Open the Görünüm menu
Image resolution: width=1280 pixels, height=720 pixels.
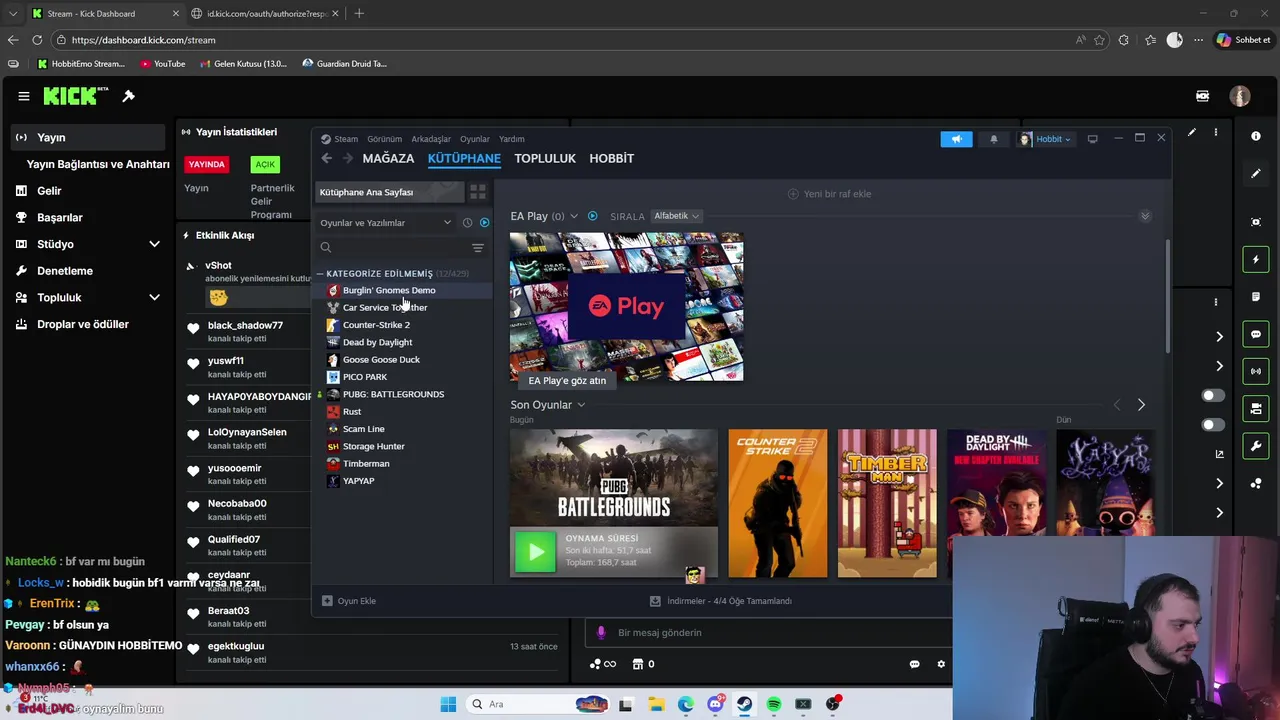[385, 139]
